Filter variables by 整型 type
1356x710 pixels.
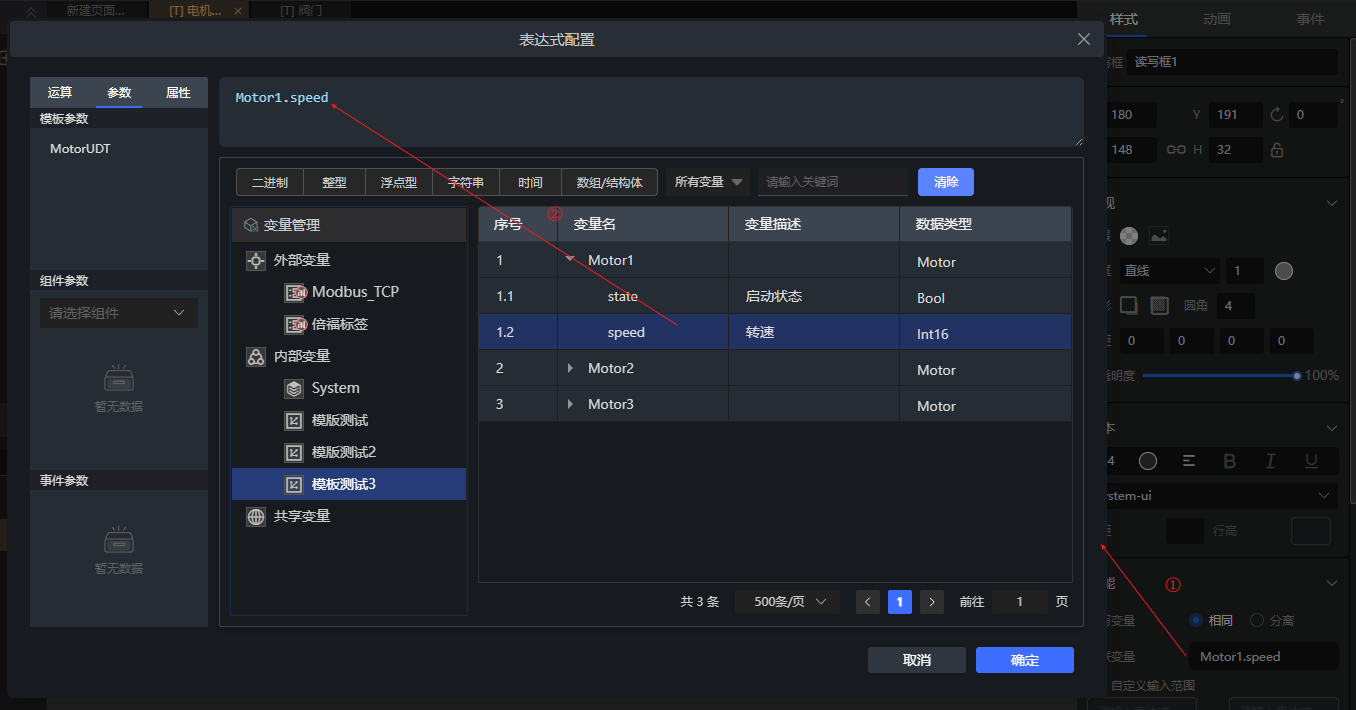click(334, 182)
